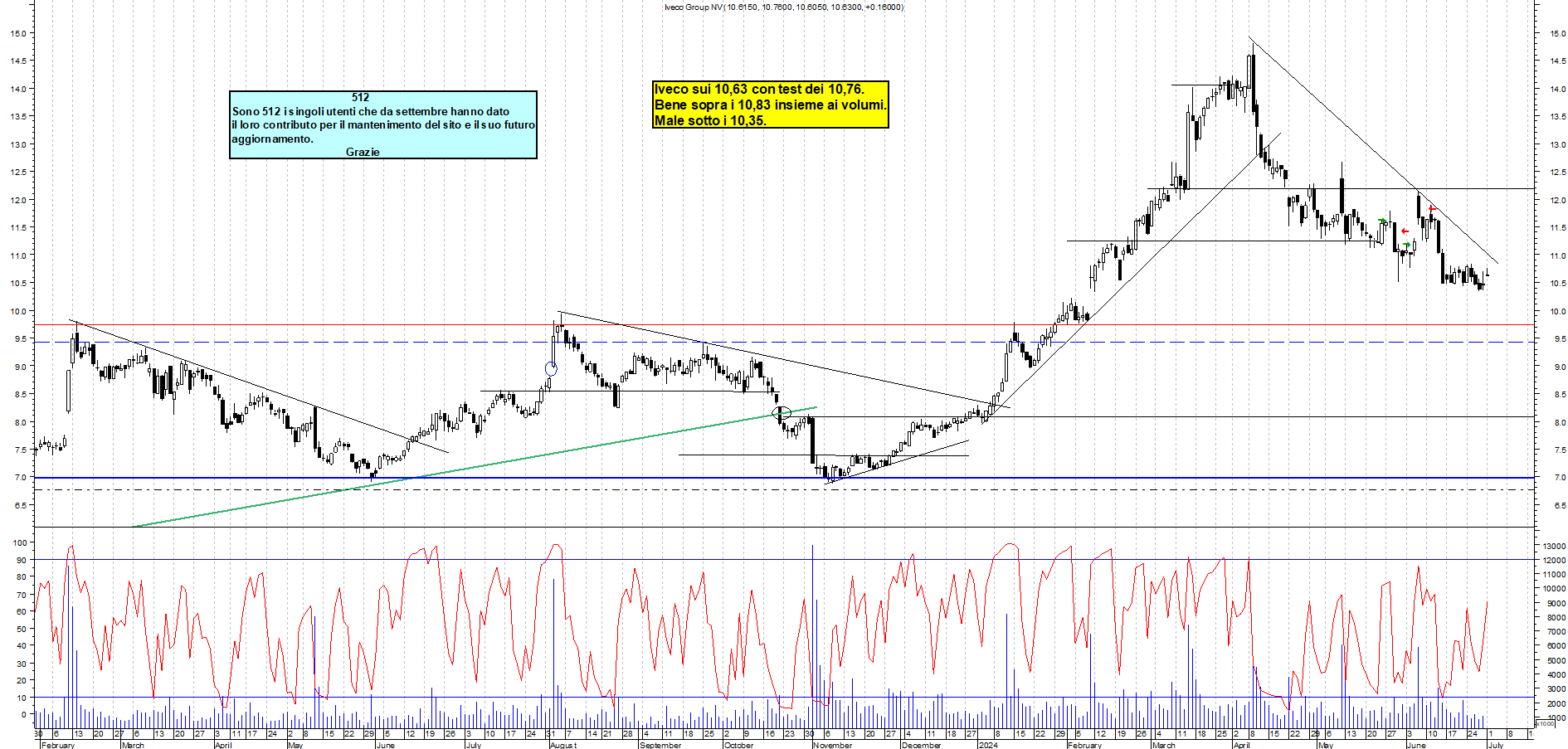This screenshot has height=749, width=1568.
Task: Click the '2024' year label on time axis
Action: 988,745
